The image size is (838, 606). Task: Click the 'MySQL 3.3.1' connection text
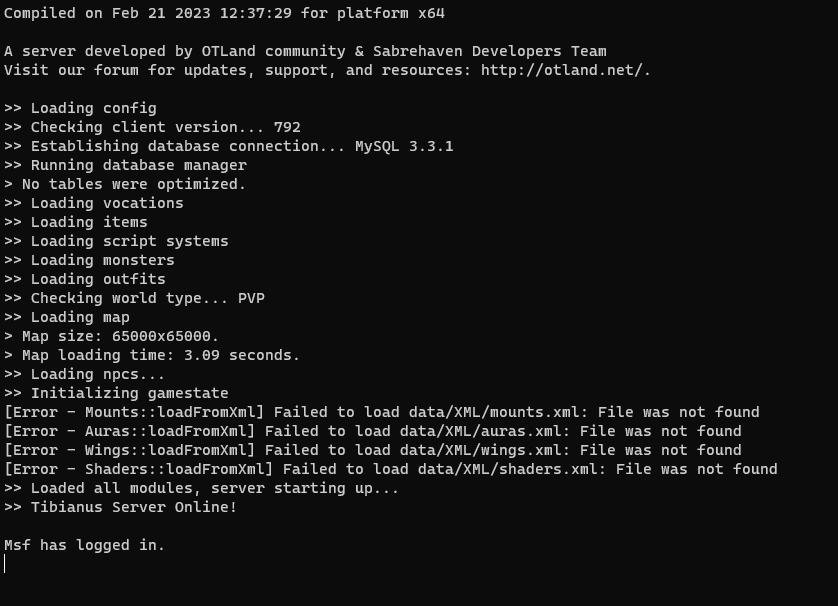coord(404,146)
